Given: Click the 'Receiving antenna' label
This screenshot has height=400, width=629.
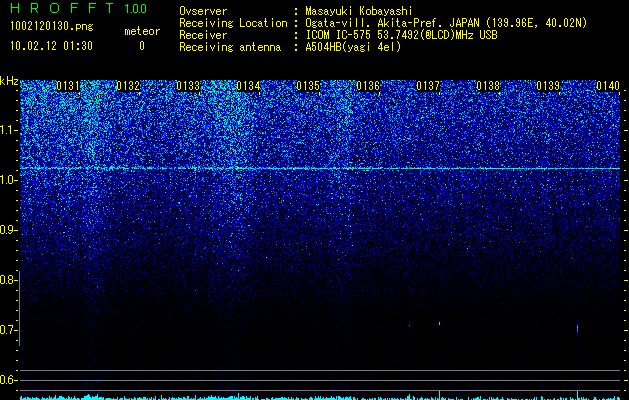Looking at the screenshot, I should pyautogui.click(x=230, y=47).
